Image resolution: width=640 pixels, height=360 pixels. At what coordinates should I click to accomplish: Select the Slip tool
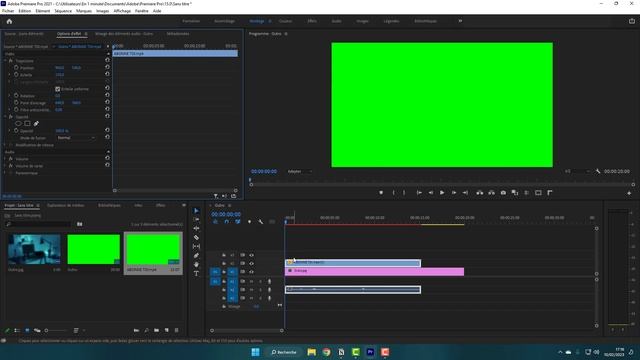pos(196,247)
